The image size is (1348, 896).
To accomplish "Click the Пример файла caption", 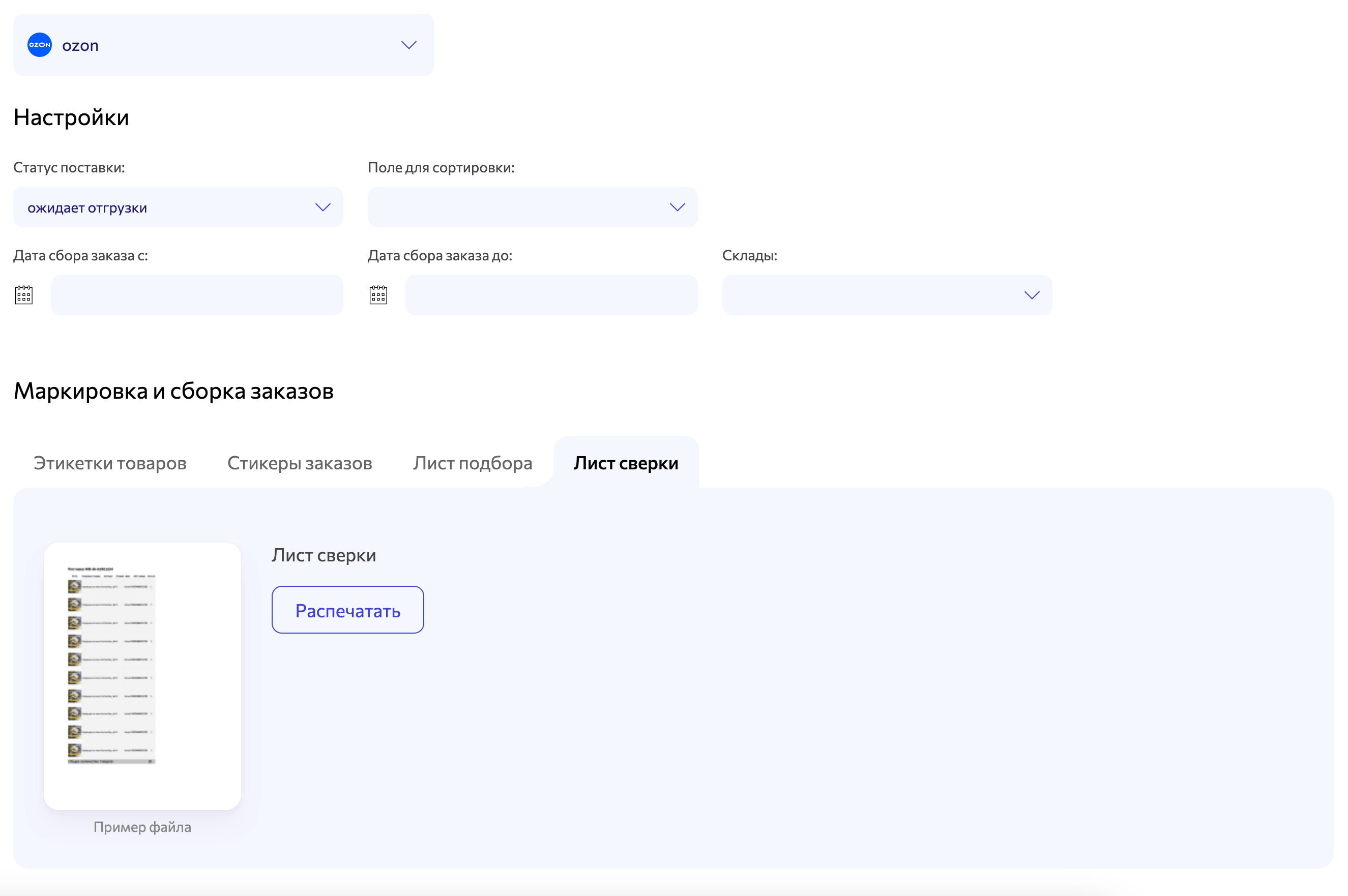I will coord(142,826).
